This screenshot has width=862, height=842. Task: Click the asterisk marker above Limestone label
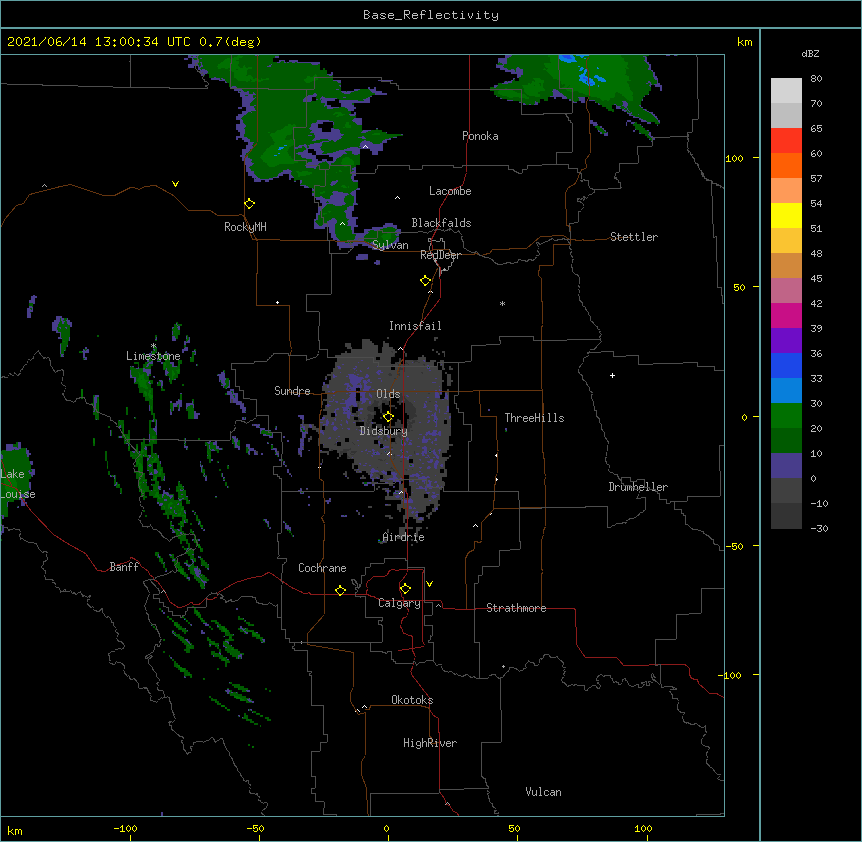coord(153,346)
